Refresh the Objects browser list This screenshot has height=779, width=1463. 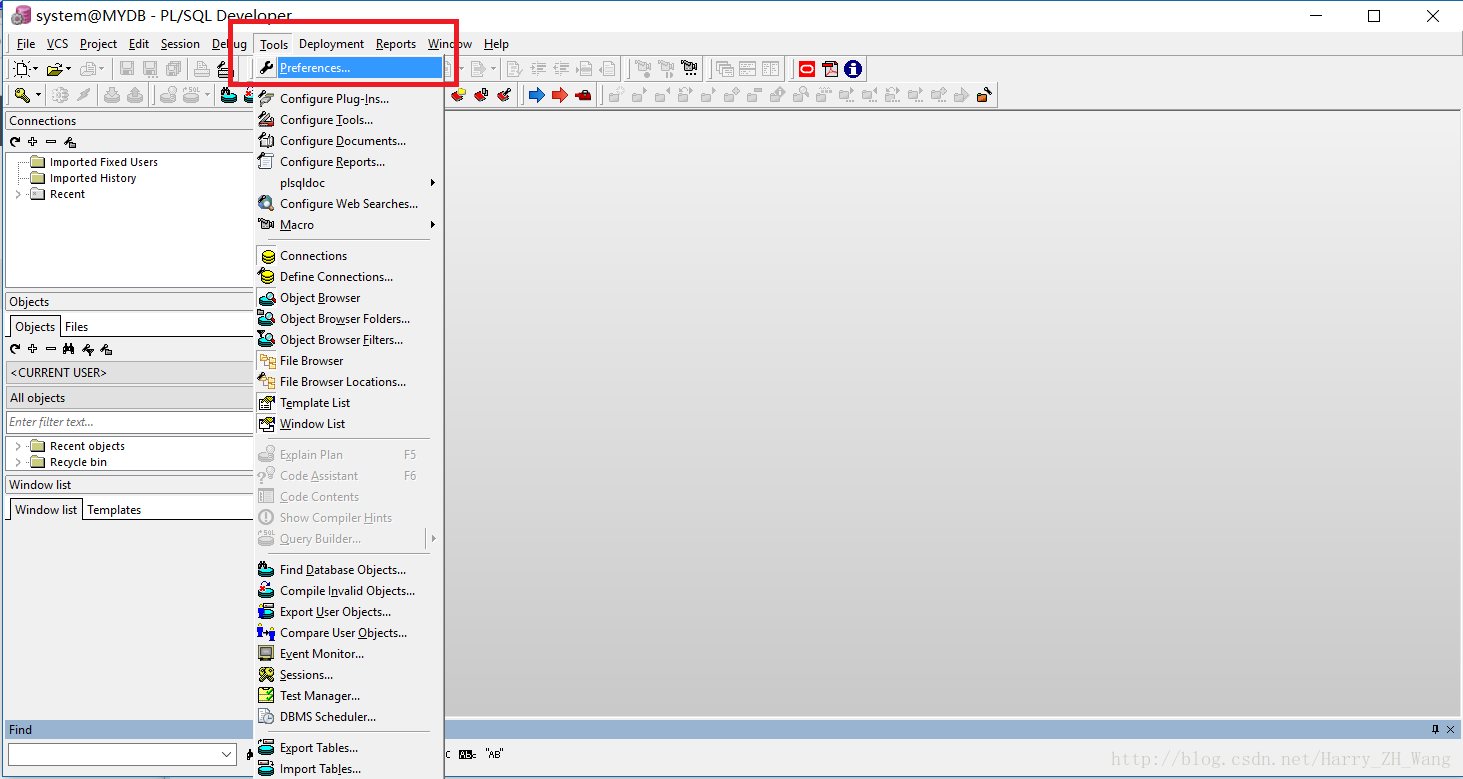coord(15,349)
